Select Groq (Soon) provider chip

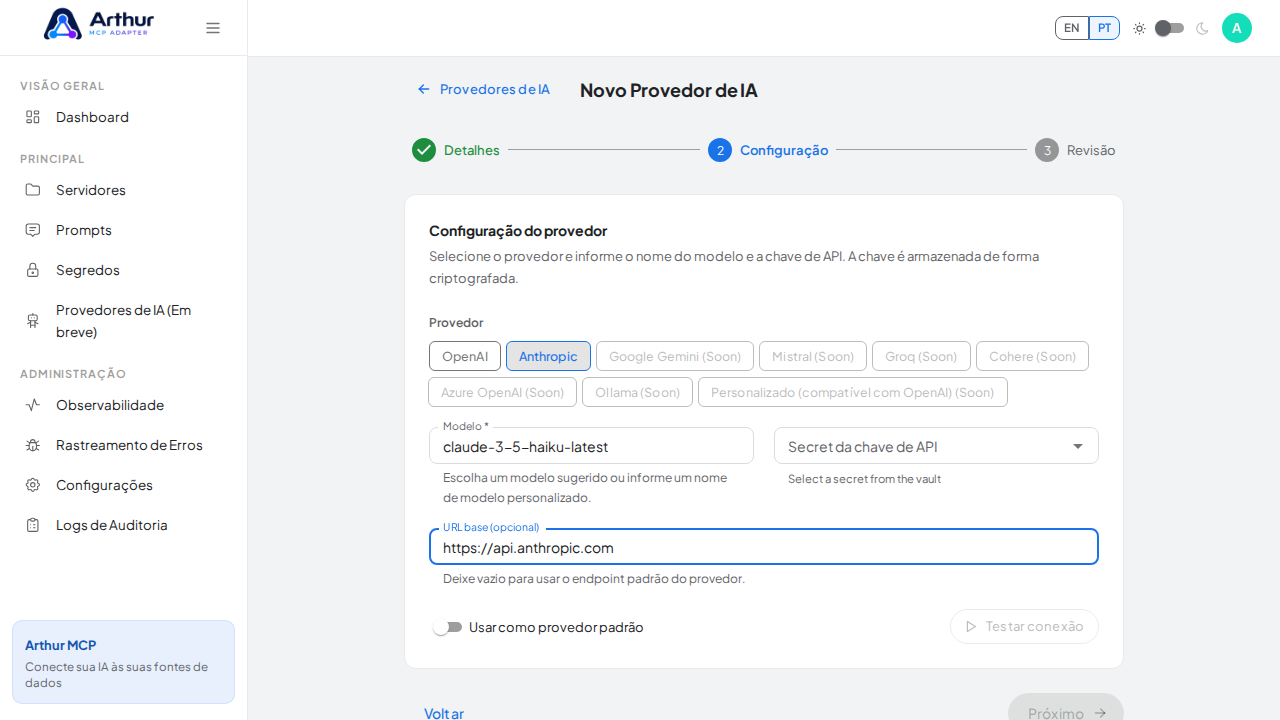[x=921, y=356]
